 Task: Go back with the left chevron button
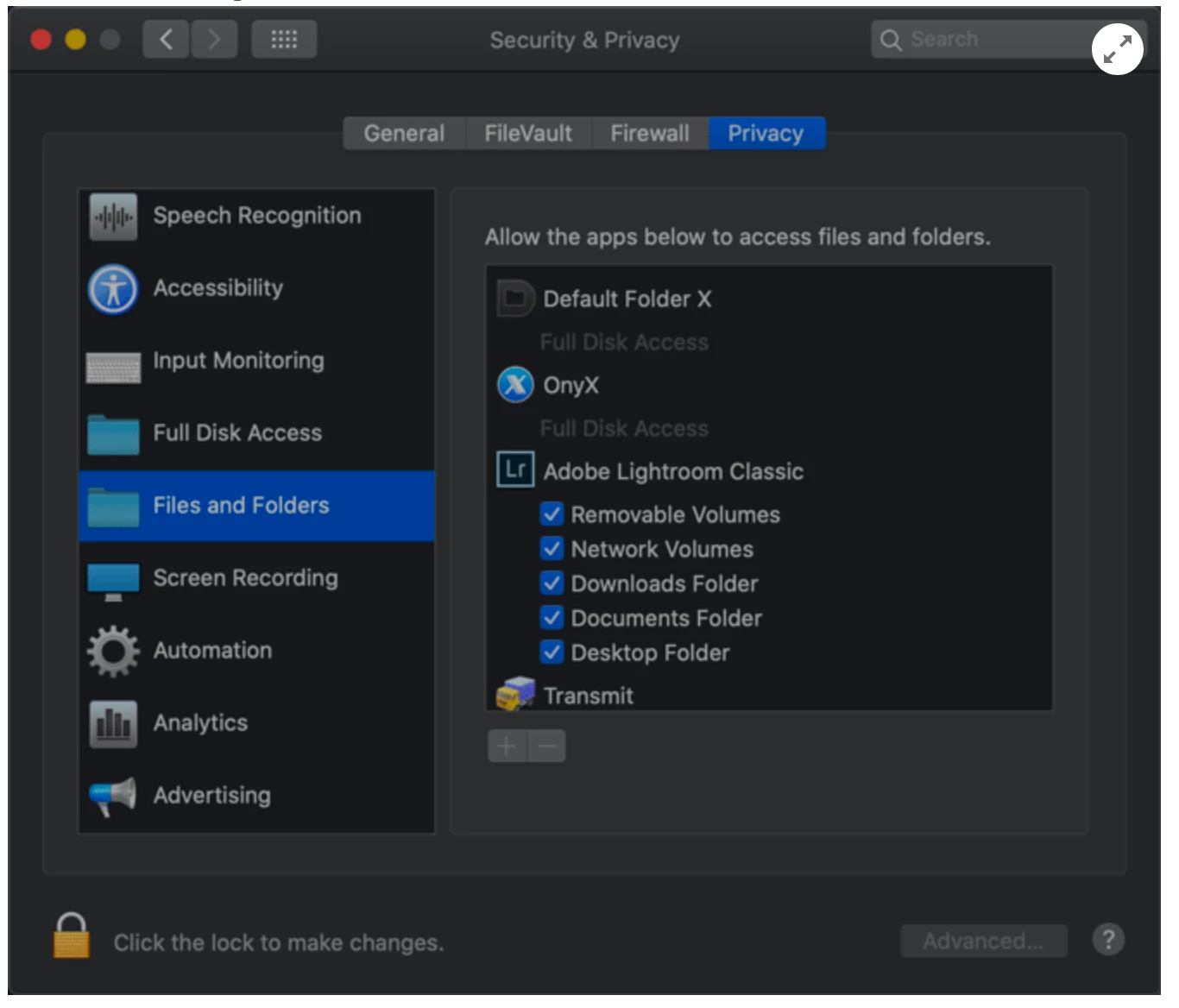click(166, 39)
